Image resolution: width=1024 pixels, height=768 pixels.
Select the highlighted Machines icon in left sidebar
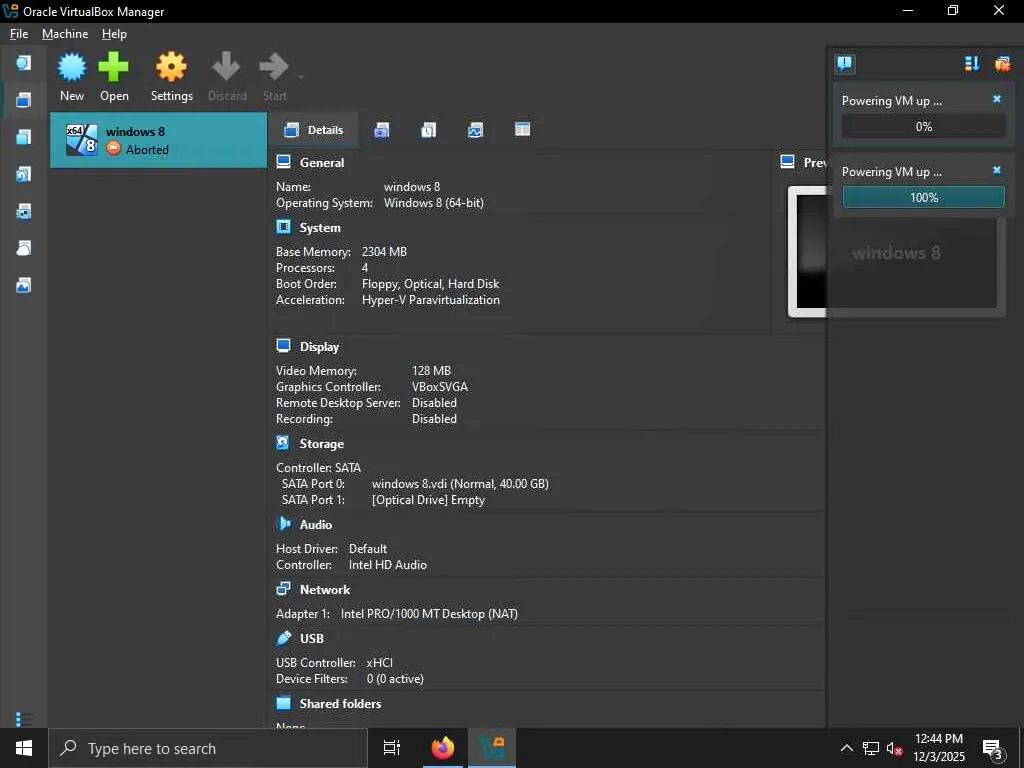click(24, 100)
